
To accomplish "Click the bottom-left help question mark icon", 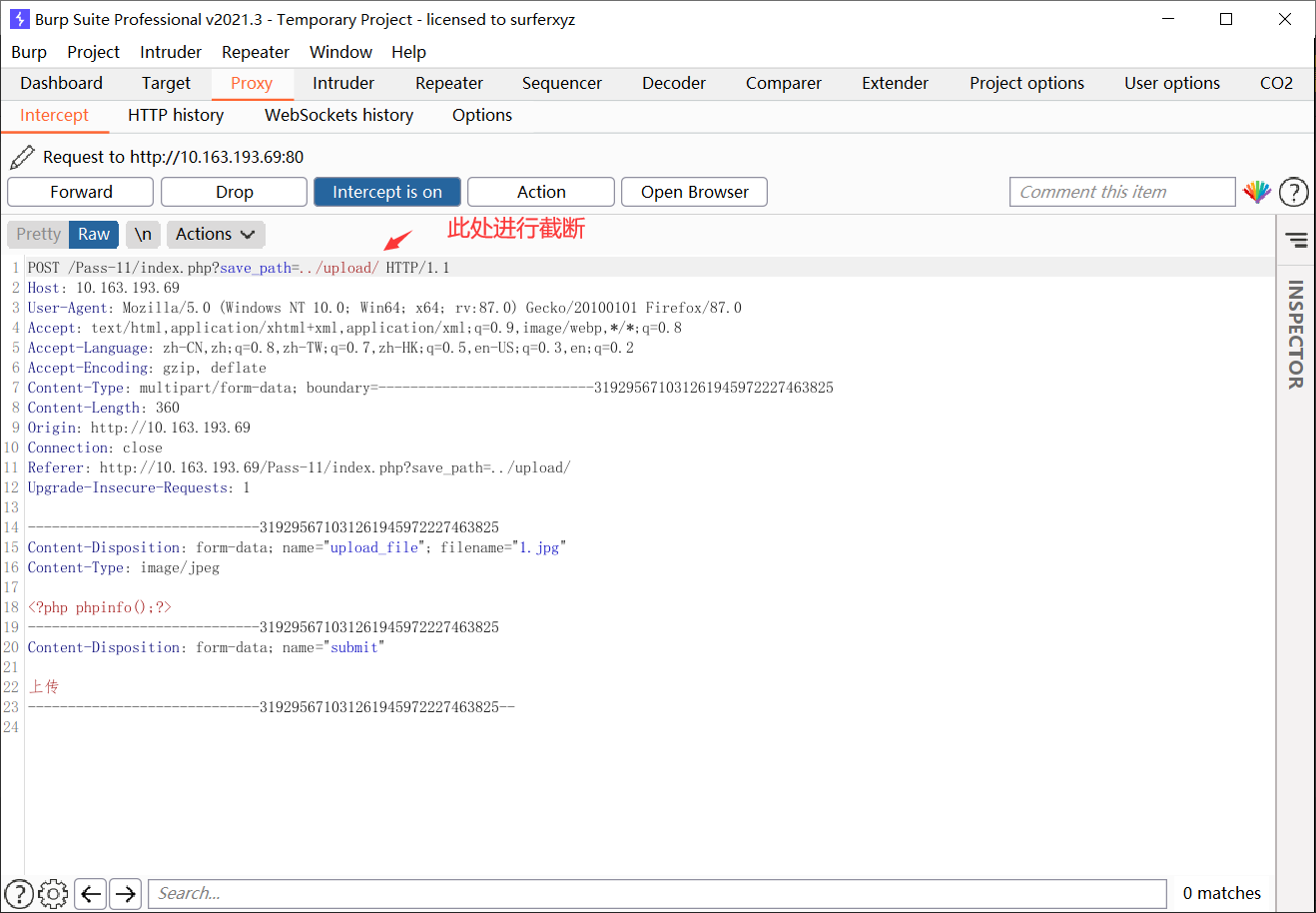I will click(19, 893).
